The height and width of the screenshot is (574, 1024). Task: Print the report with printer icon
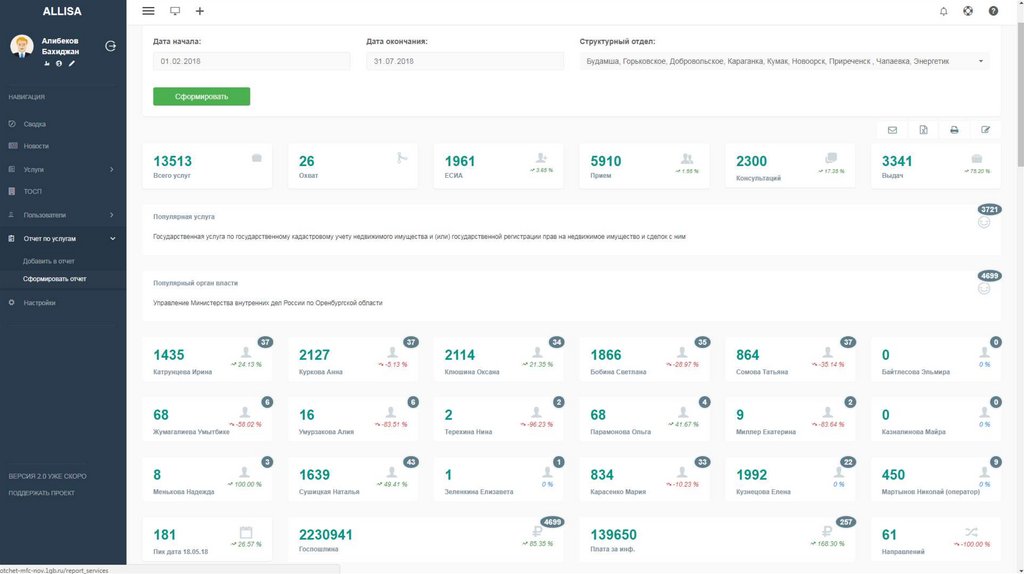[x=954, y=130]
